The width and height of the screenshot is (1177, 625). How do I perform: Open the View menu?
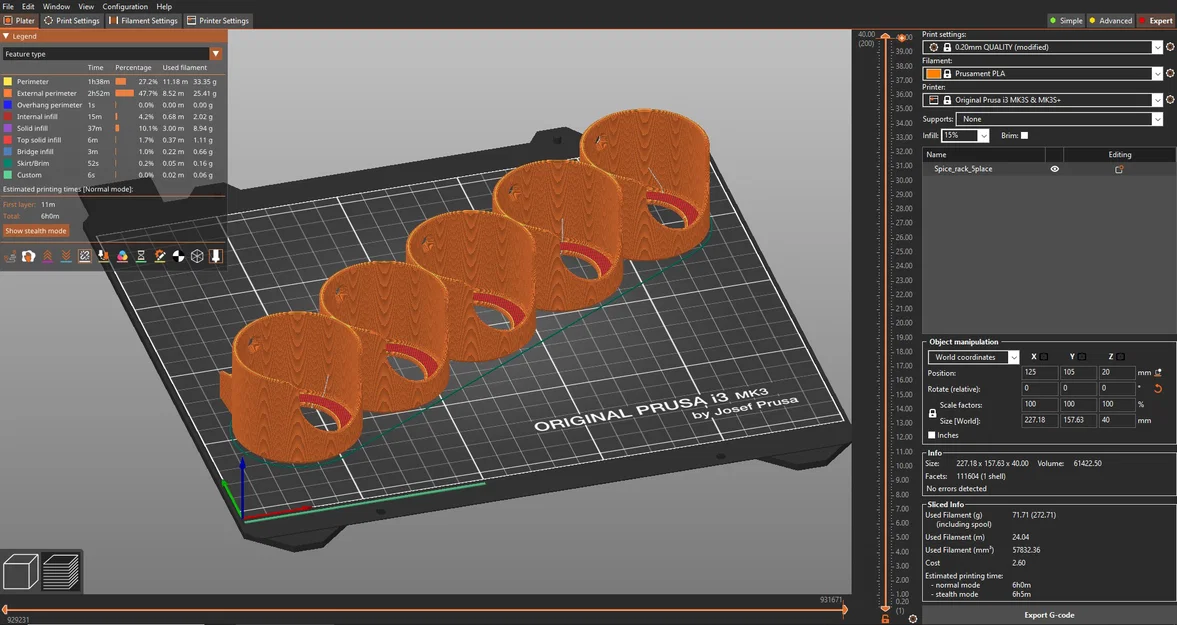[x=86, y=6]
